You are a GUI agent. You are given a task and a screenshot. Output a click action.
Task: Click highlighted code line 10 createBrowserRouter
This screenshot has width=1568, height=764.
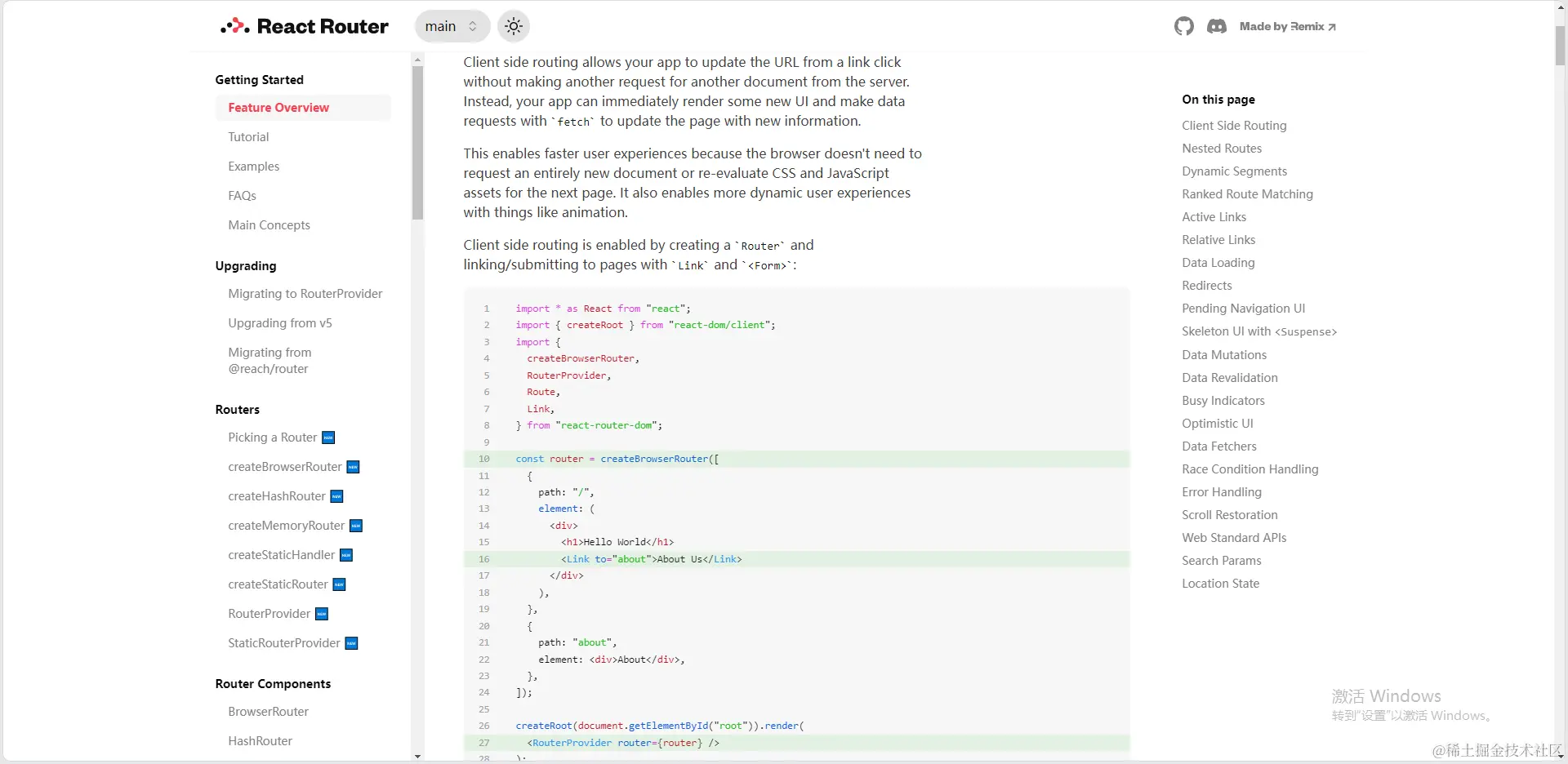[796, 459]
